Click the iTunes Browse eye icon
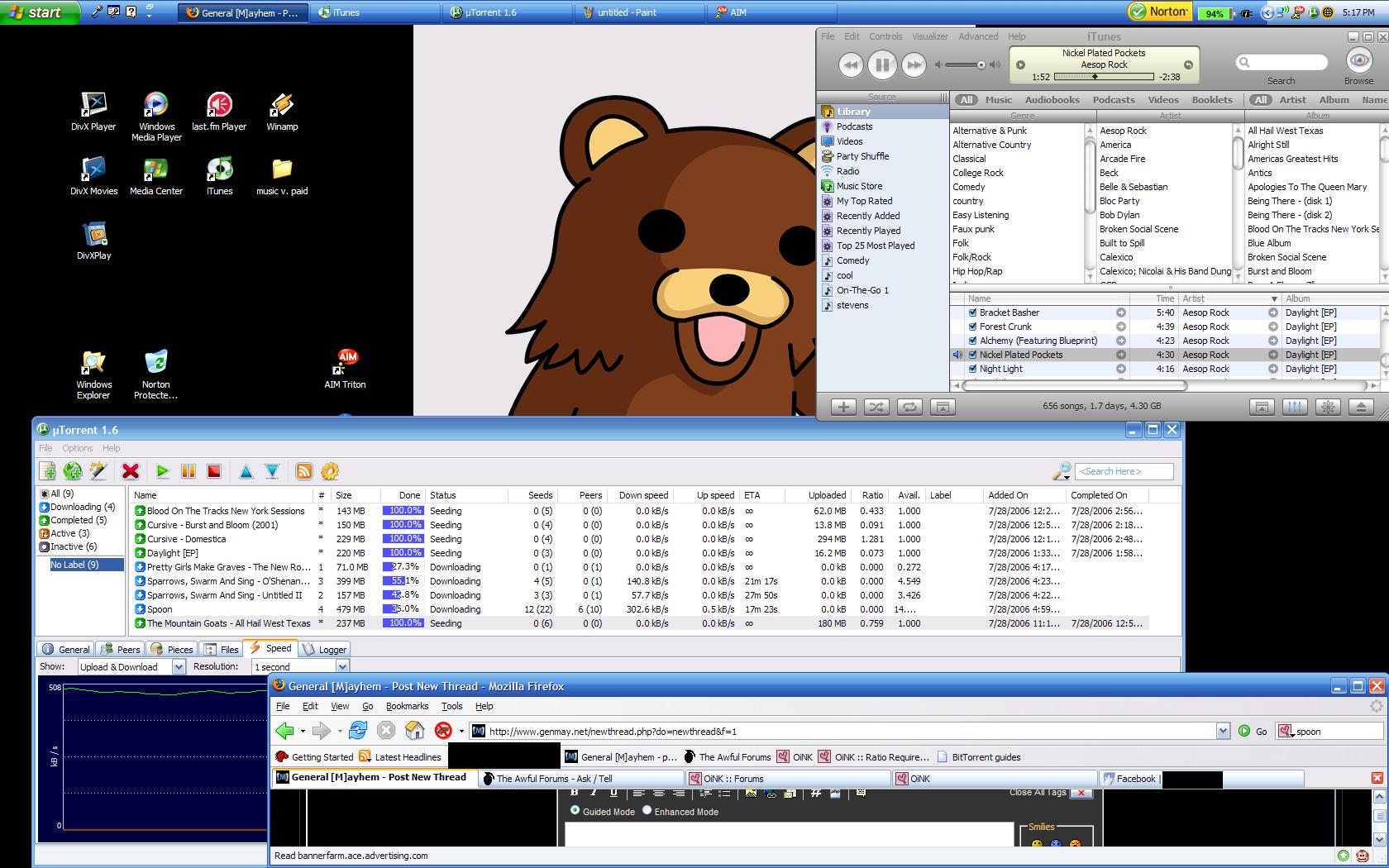 click(1359, 60)
